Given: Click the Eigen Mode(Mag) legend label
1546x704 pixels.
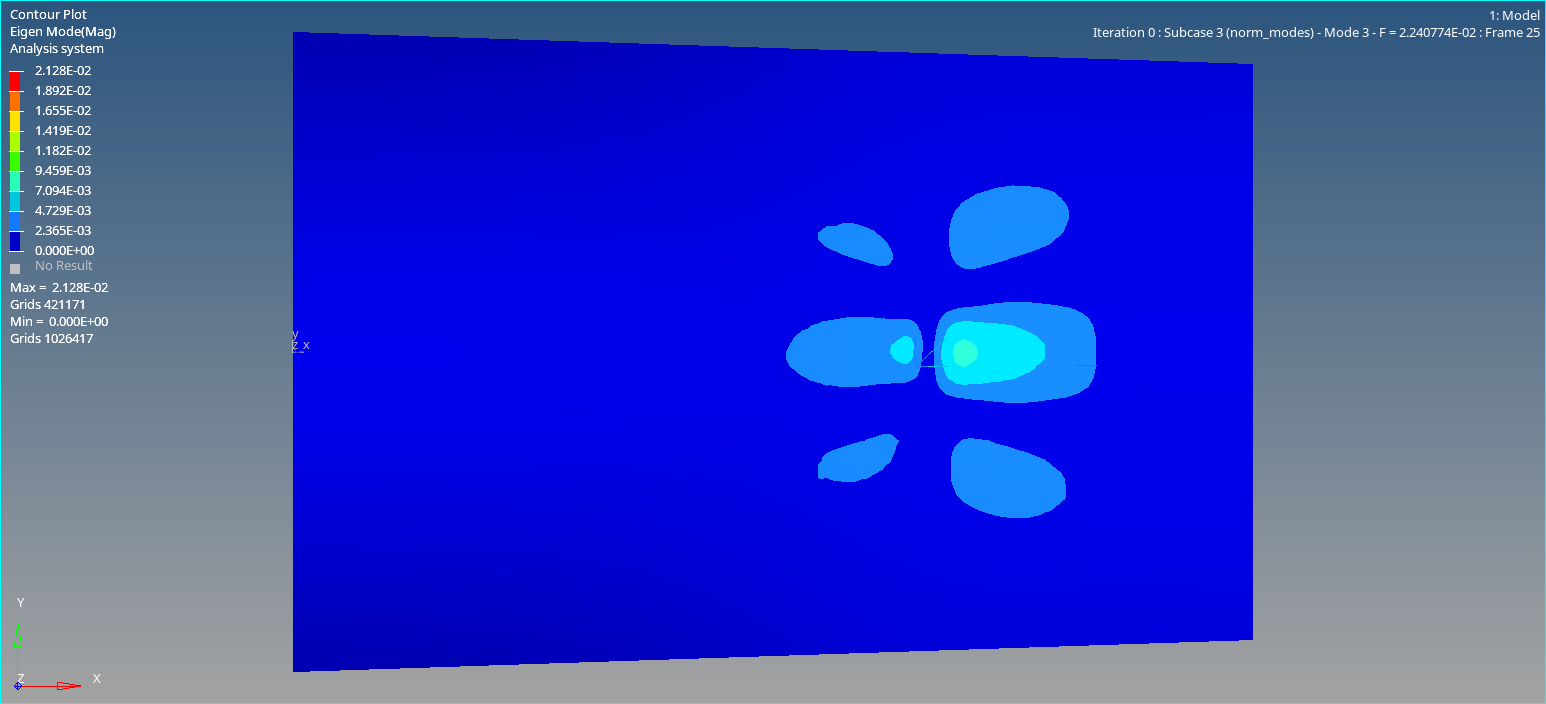Looking at the screenshot, I should click(x=62, y=32).
